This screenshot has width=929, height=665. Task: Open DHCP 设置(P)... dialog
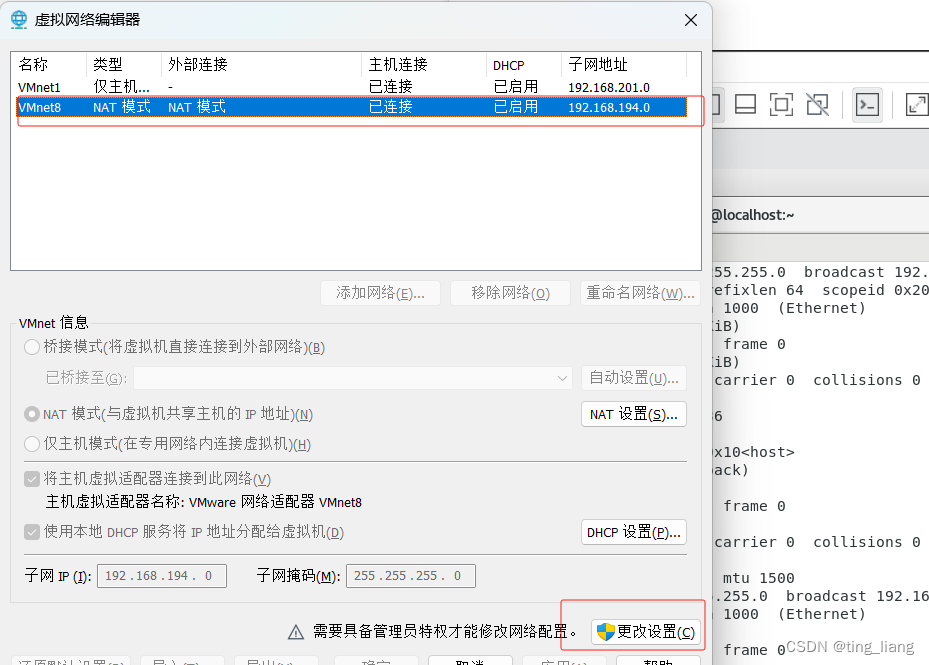634,532
